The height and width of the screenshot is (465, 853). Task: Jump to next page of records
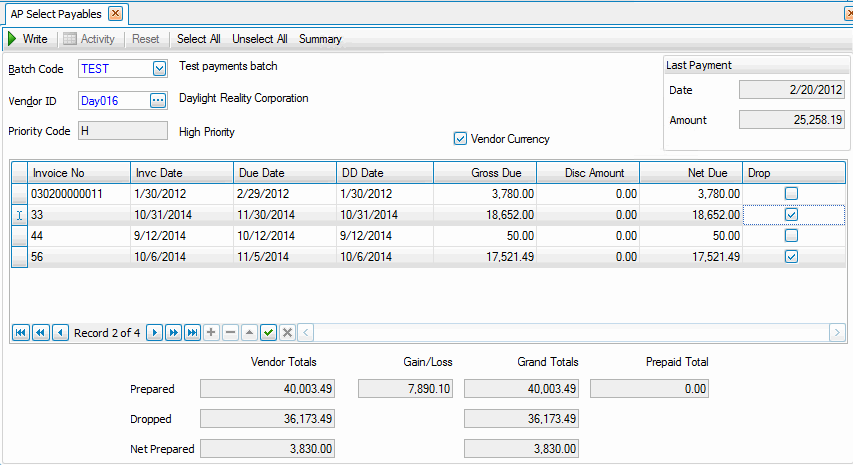[x=174, y=332]
